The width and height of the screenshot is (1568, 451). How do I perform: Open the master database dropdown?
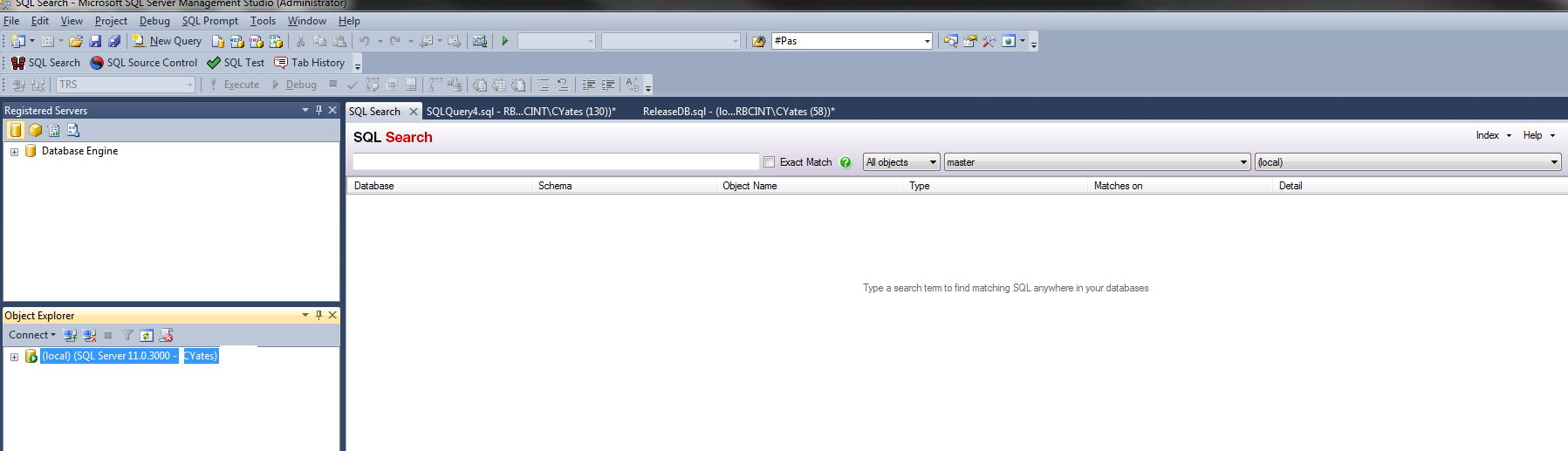(1097, 162)
